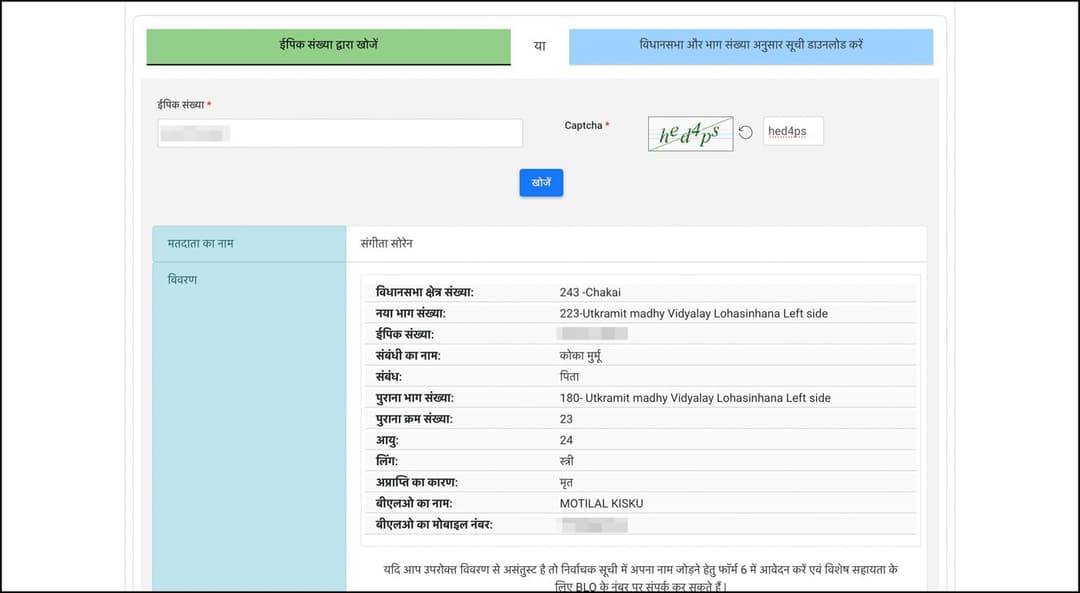The height and width of the screenshot is (593, 1080).
Task: Click the age value '24'
Action: pyautogui.click(x=566, y=440)
